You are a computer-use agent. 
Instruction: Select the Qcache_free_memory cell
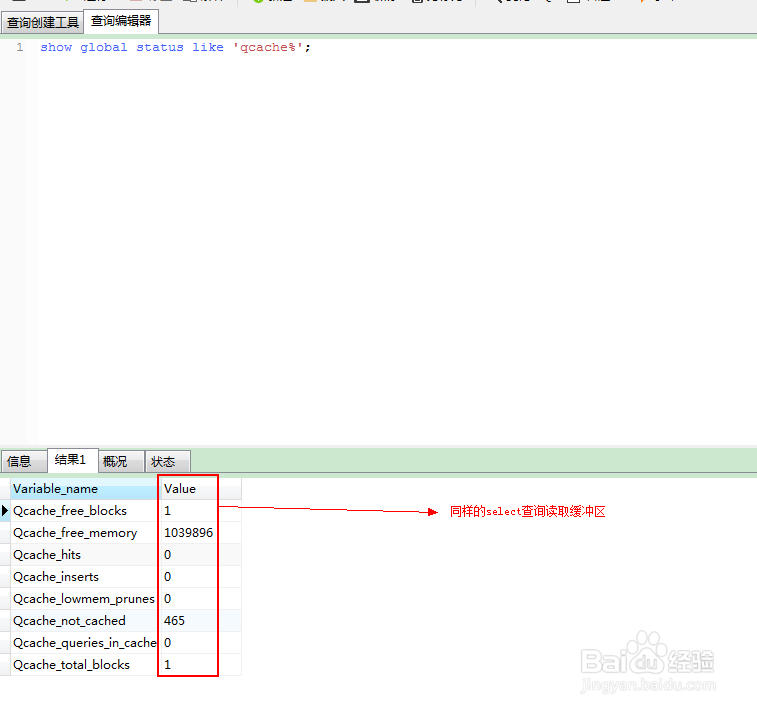click(85, 533)
